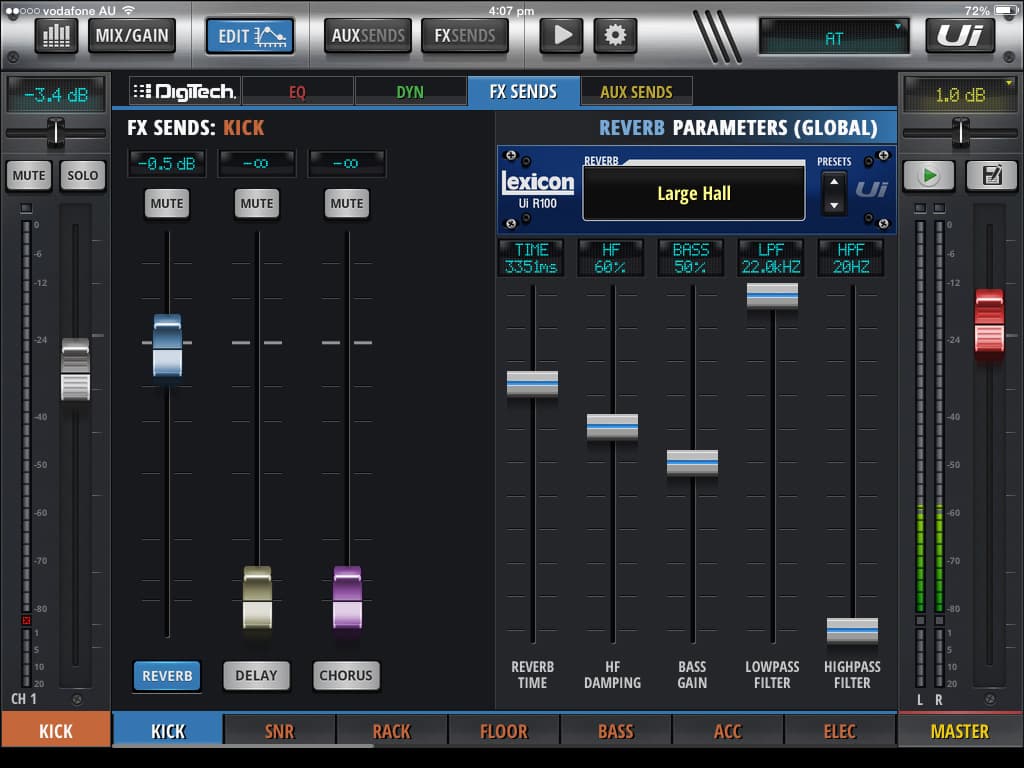Open the AUX SENDS toolbar view
This screenshot has height=768, width=1024.
(x=368, y=35)
